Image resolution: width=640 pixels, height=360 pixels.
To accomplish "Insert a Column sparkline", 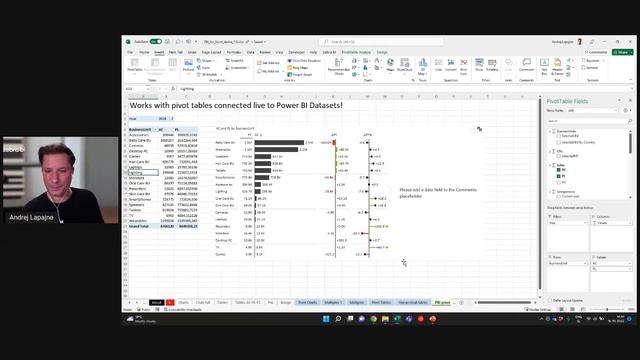I will click(x=451, y=64).
